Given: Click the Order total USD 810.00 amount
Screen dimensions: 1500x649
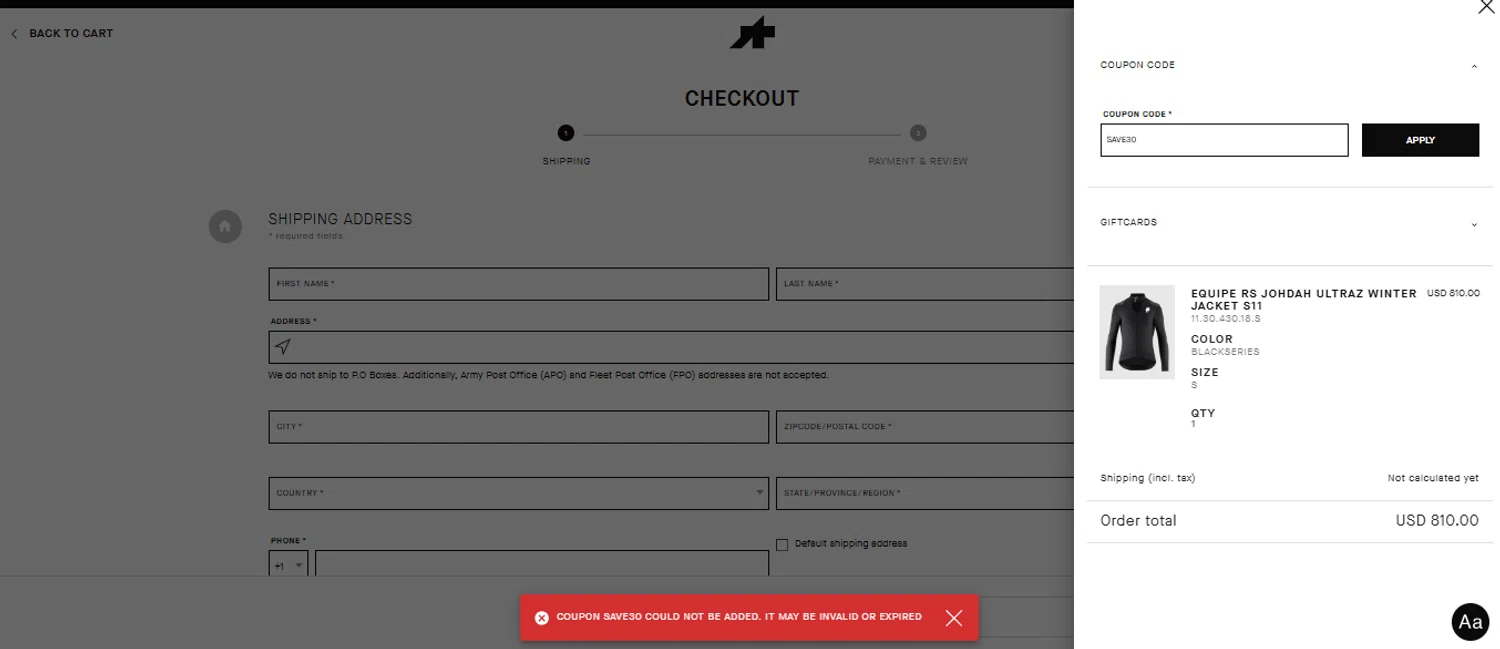Looking at the screenshot, I should [x=1437, y=521].
